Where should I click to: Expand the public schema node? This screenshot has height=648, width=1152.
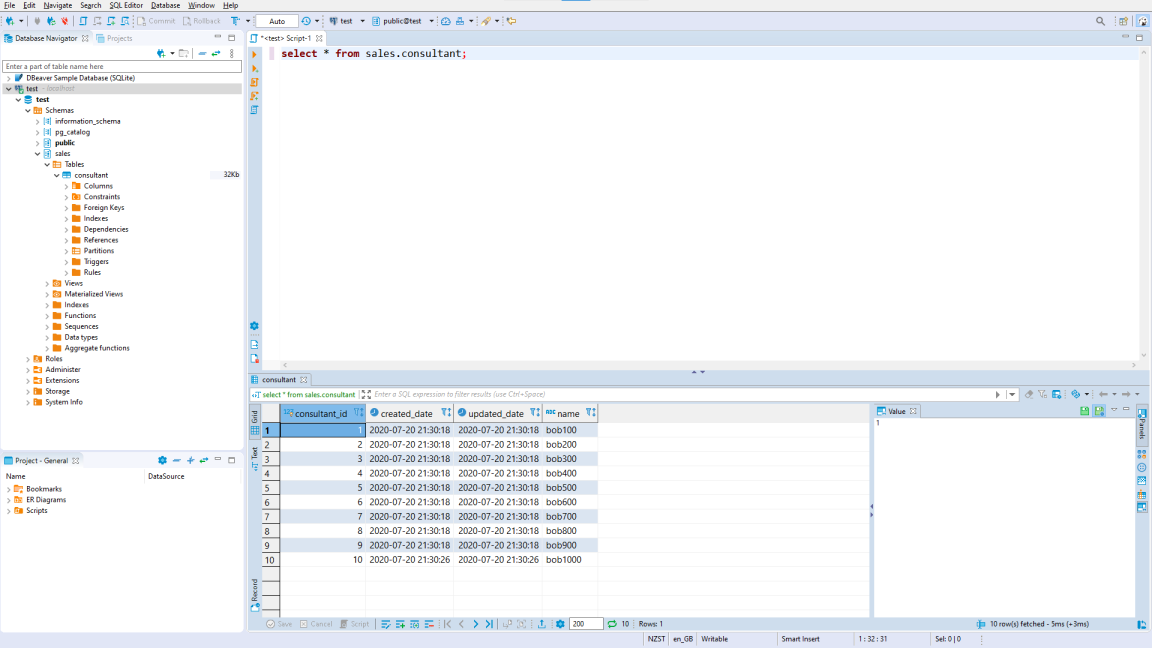click(x=37, y=143)
